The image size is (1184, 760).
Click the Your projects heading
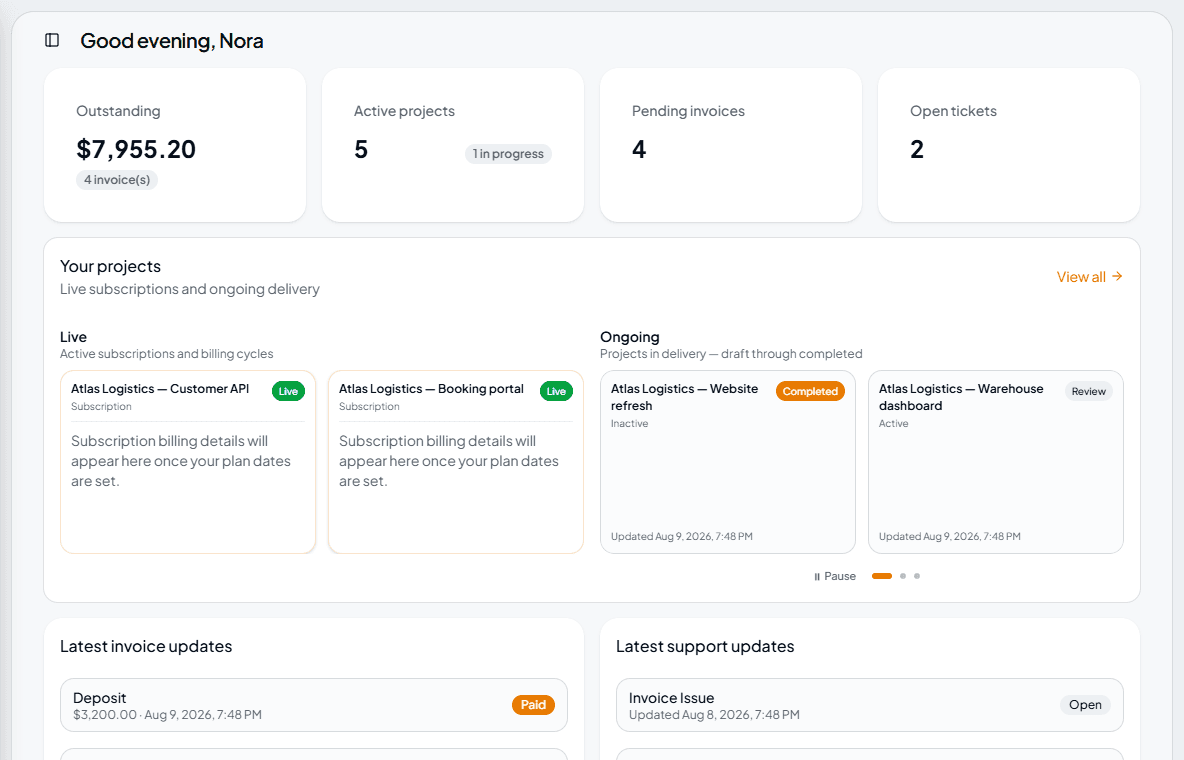[x=110, y=266]
